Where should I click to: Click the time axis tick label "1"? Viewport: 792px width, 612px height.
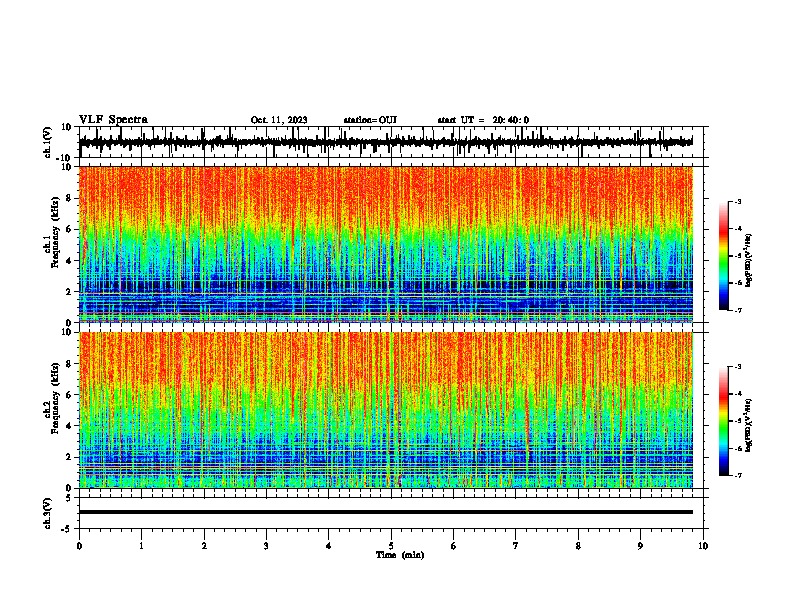point(141,546)
